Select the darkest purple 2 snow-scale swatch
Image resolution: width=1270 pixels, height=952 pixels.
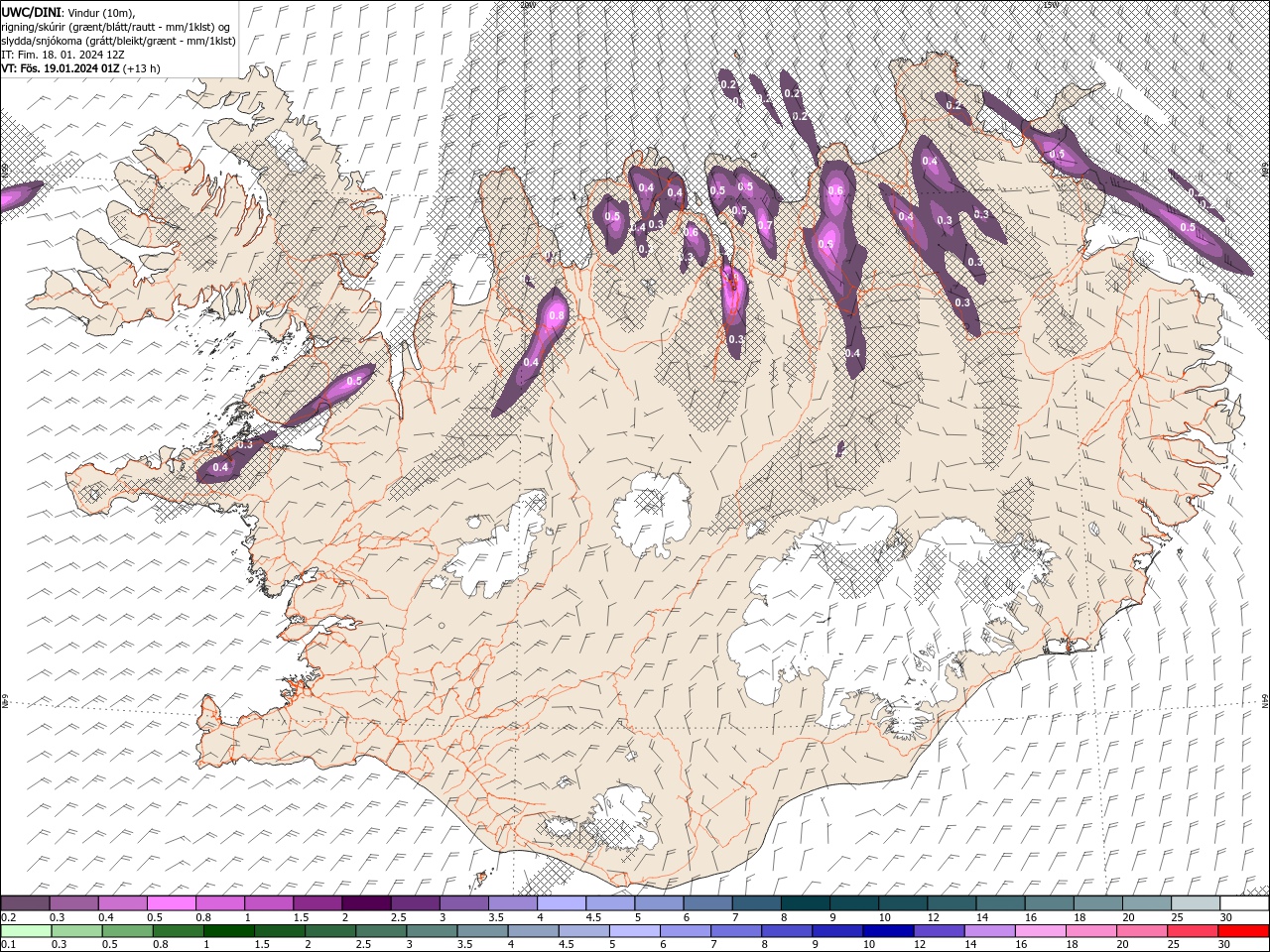click(x=366, y=903)
